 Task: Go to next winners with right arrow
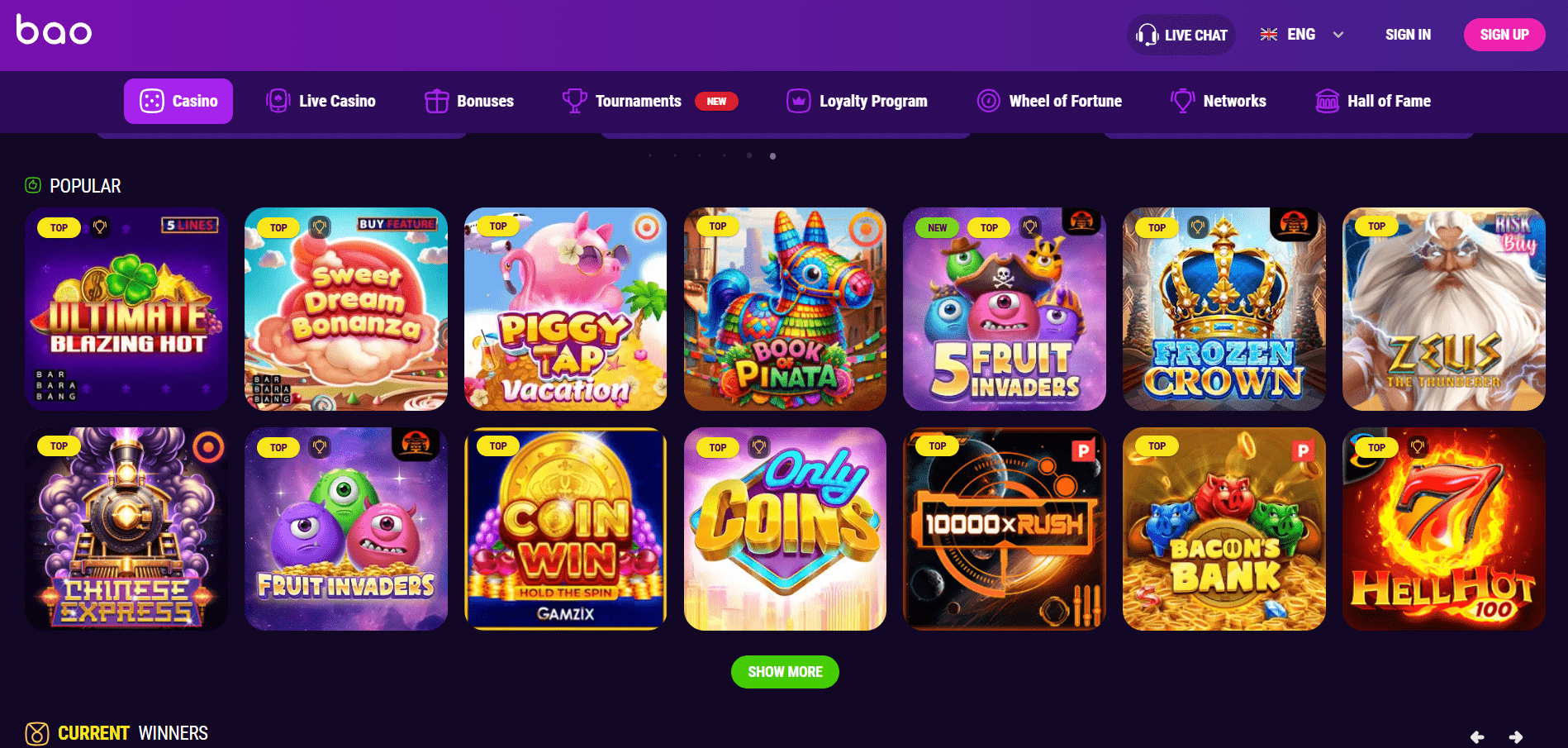tap(1516, 736)
